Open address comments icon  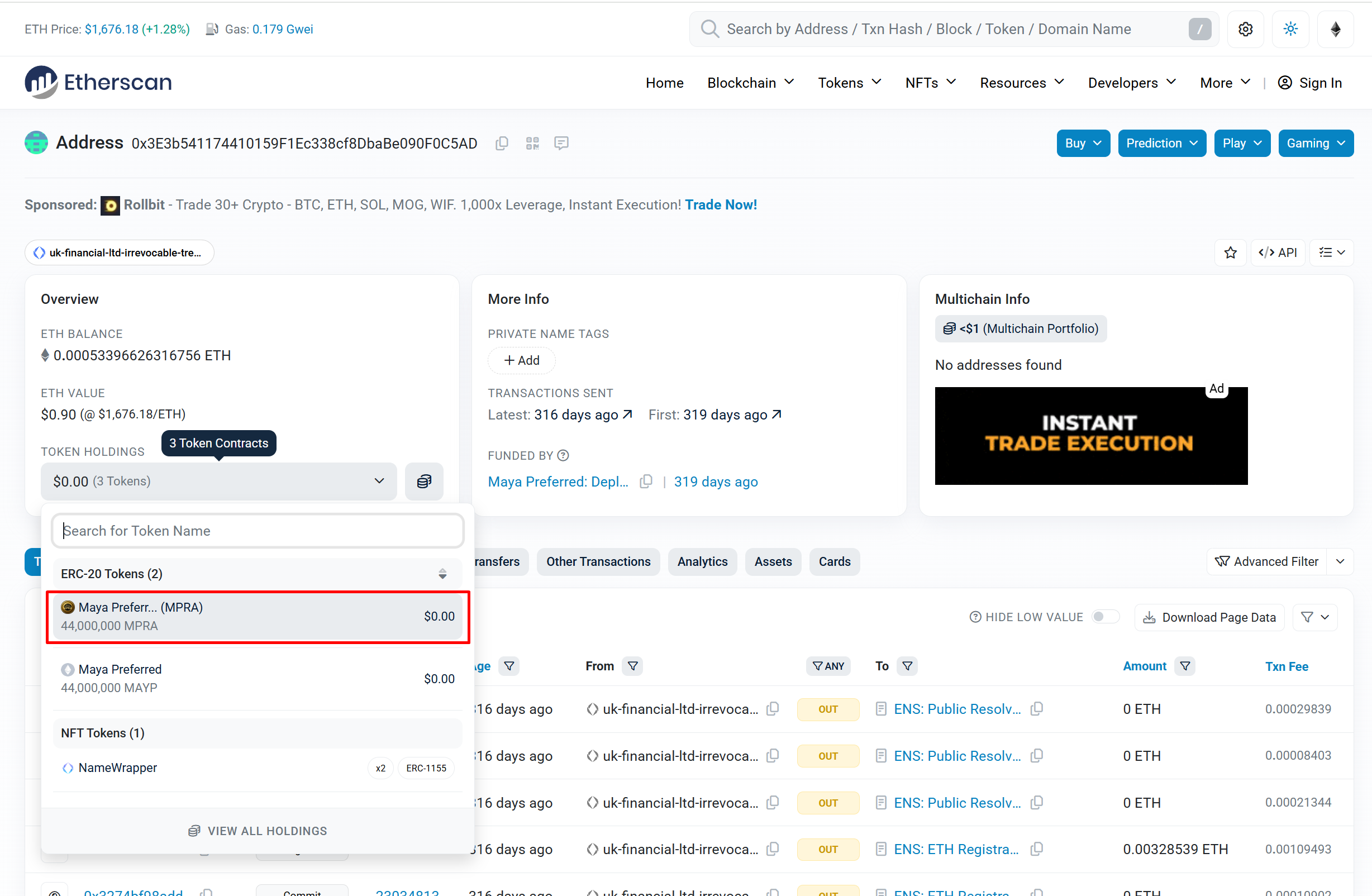(561, 143)
